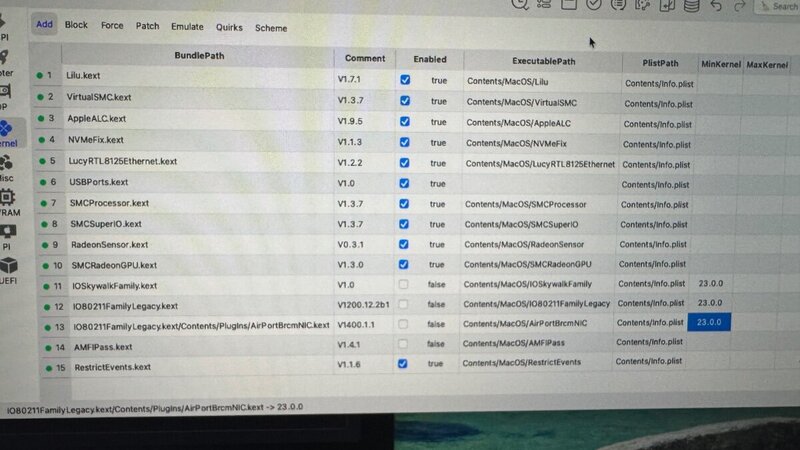
Task: Enable the IO80211FamilyLegacy.kext row 12 checkbox
Action: [x=403, y=304]
